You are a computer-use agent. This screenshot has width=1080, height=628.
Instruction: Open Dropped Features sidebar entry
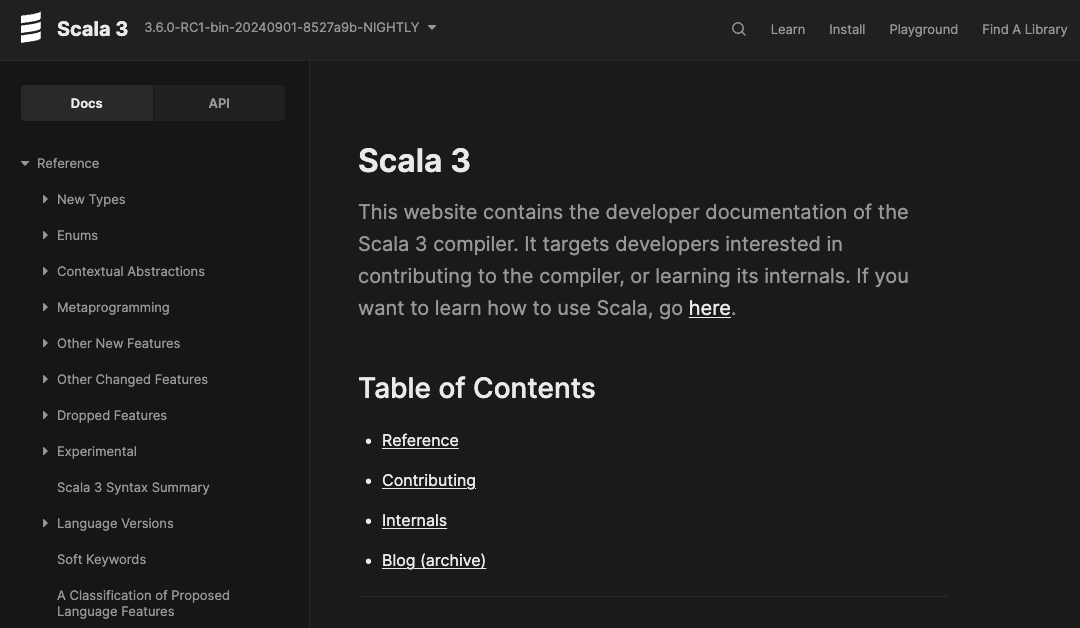112,415
